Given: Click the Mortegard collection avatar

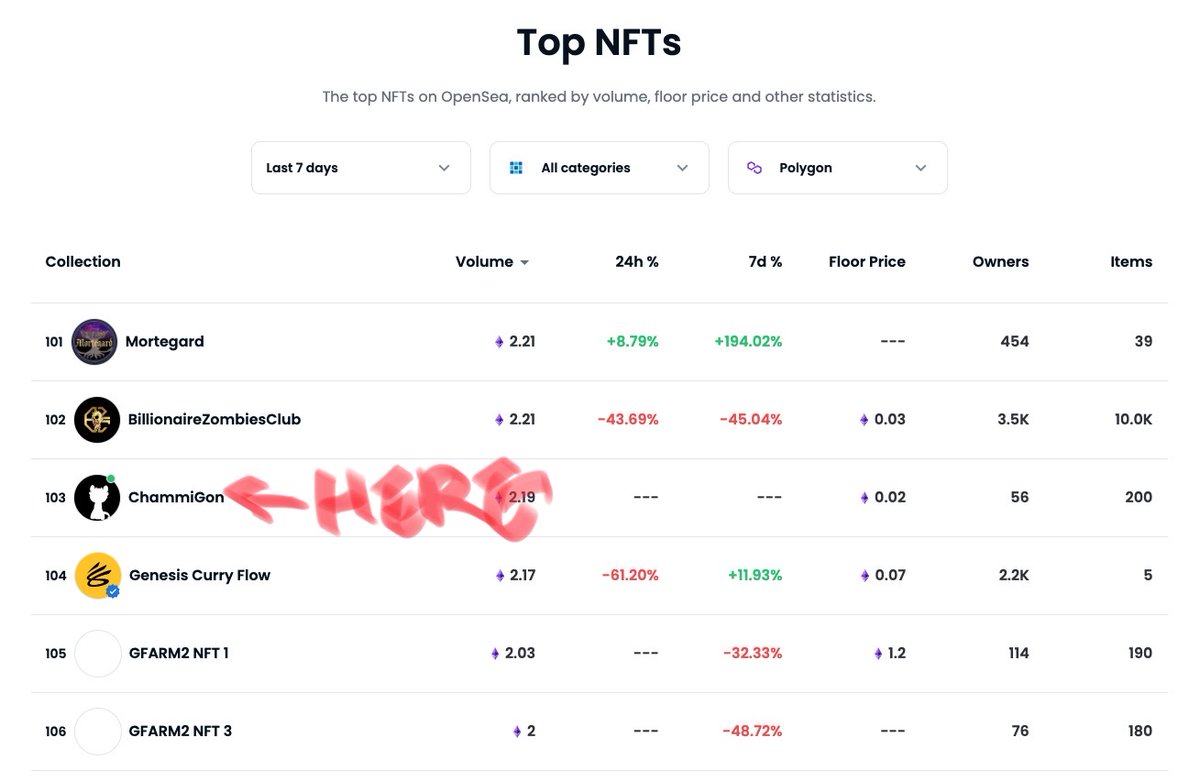Looking at the screenshot, I should [x=94, y=341].
